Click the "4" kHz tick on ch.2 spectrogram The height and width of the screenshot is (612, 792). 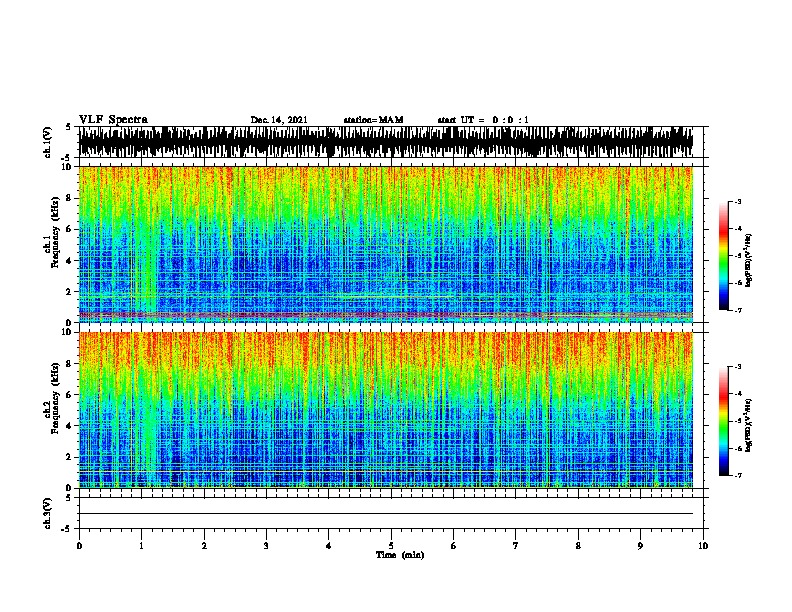pyautogui.click(x=70, y=426)
